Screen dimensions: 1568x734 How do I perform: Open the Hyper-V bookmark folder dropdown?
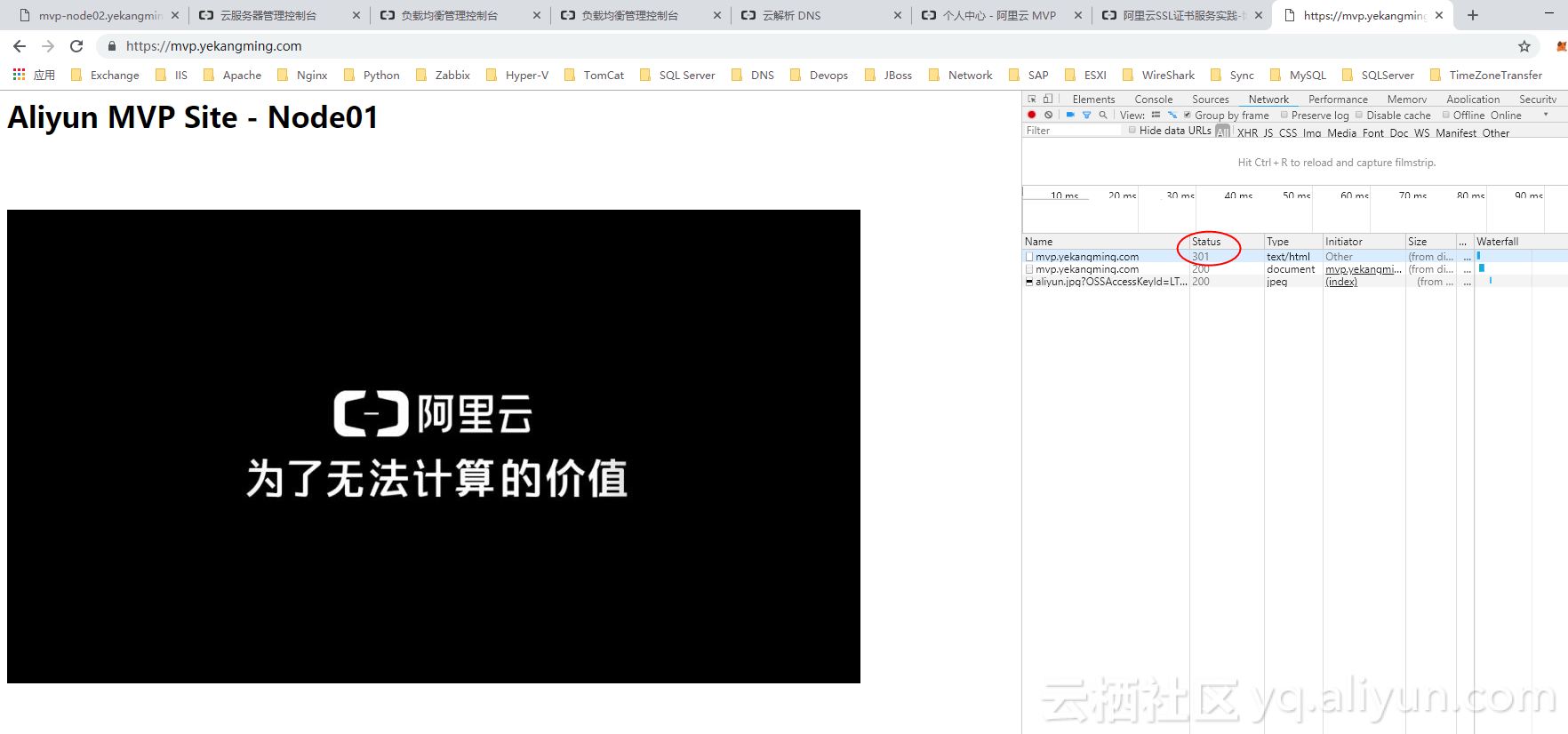(x=517, y=75)
